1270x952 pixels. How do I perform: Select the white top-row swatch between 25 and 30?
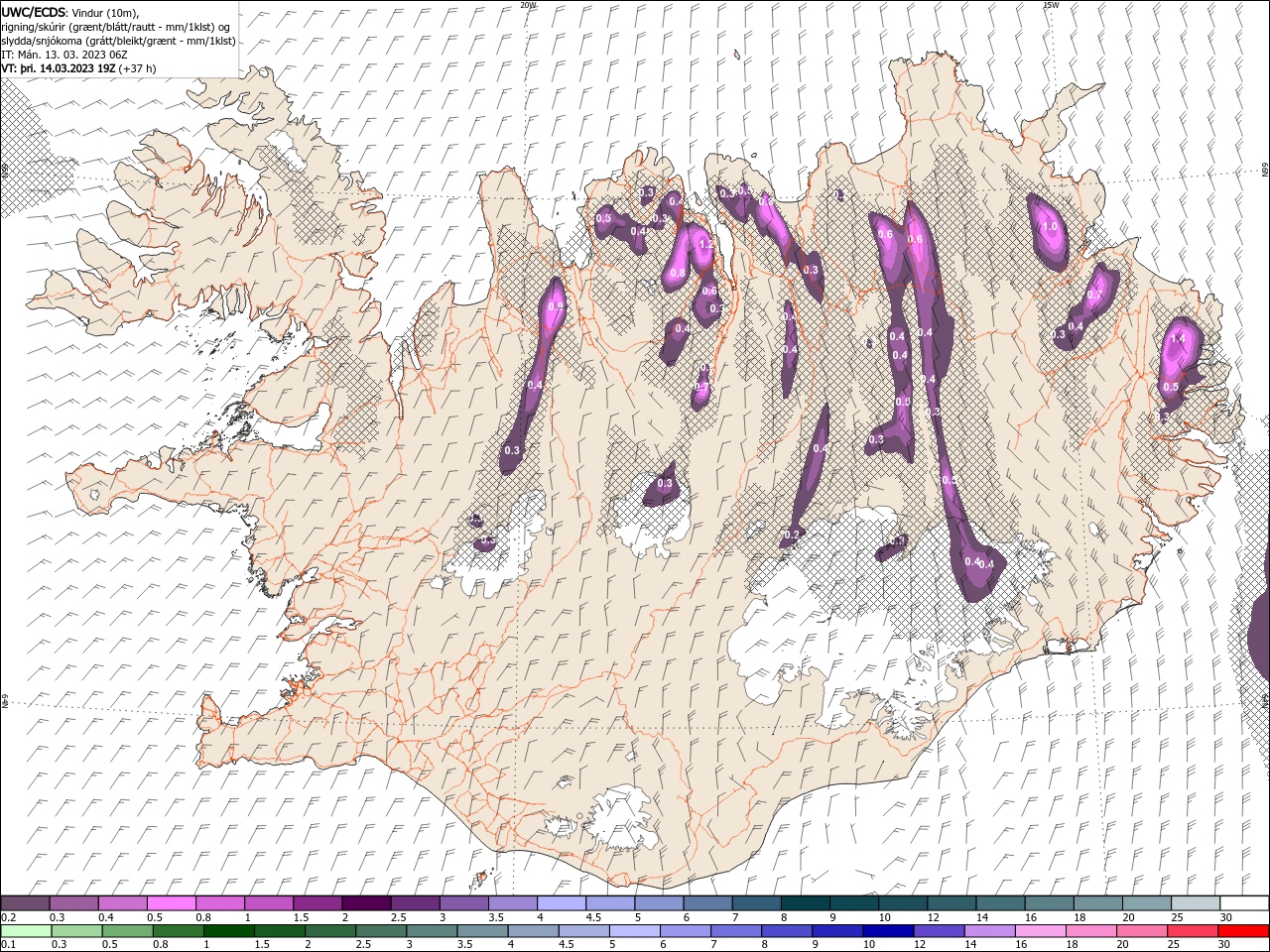(1197, 903)
